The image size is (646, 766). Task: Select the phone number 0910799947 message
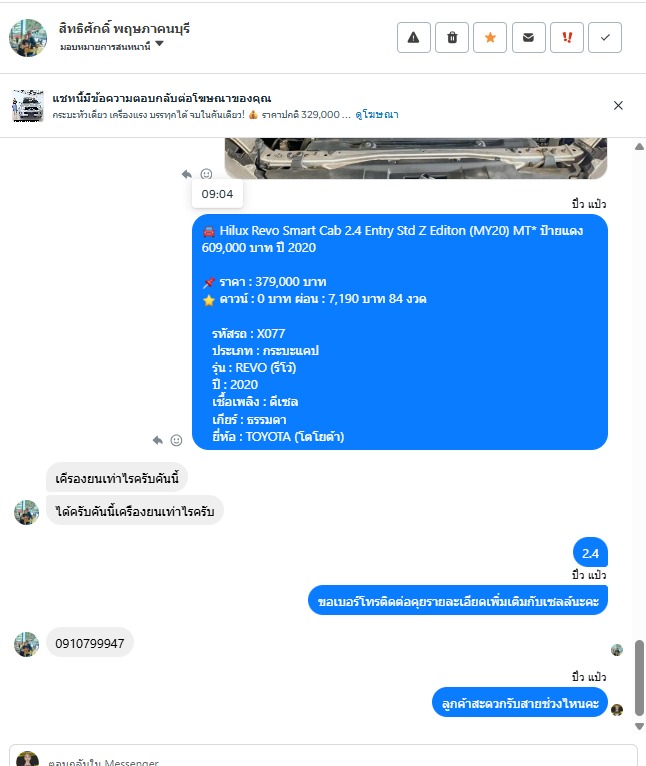(x=90, y=643)
